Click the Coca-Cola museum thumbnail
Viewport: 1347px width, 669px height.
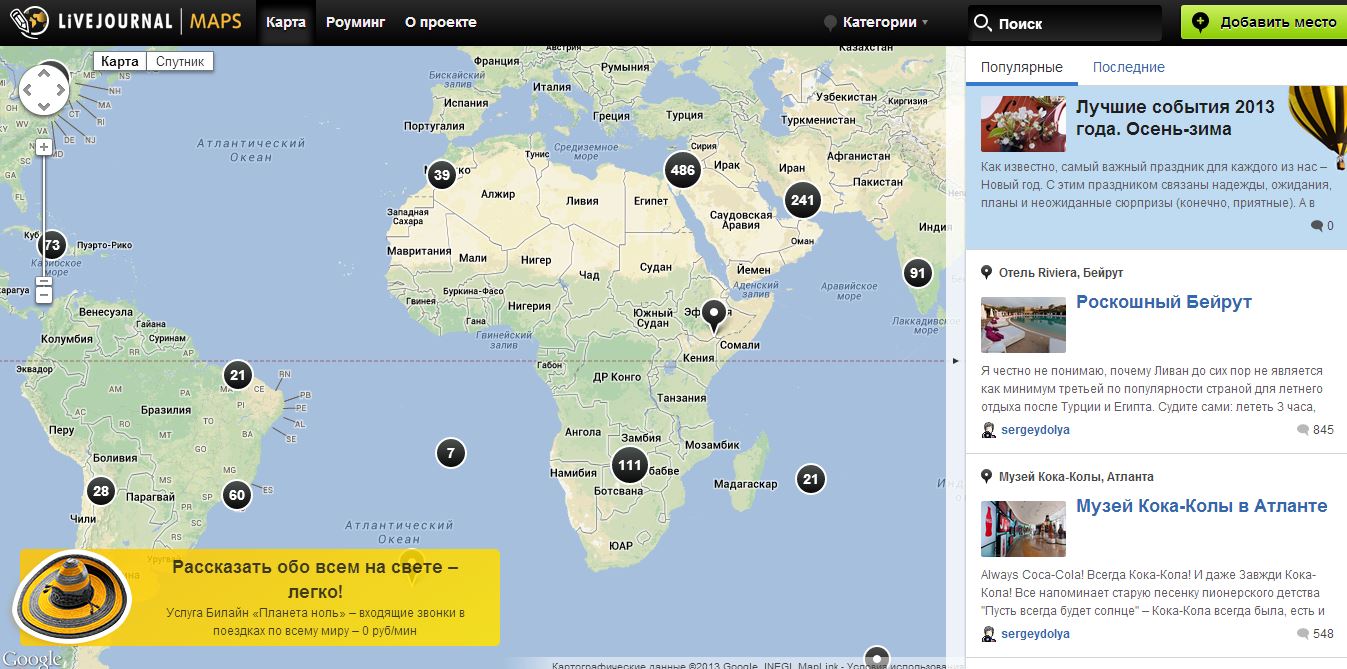1023,528
